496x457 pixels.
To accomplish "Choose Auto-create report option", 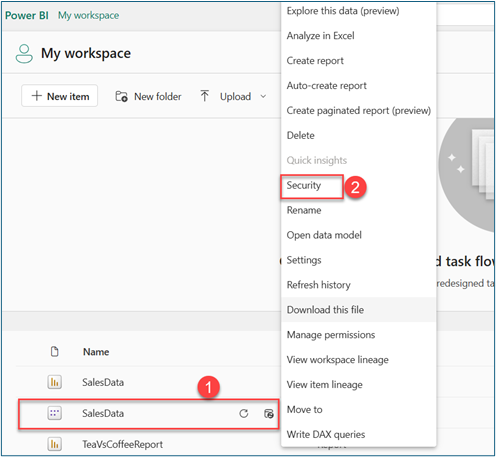I will 326,86.
